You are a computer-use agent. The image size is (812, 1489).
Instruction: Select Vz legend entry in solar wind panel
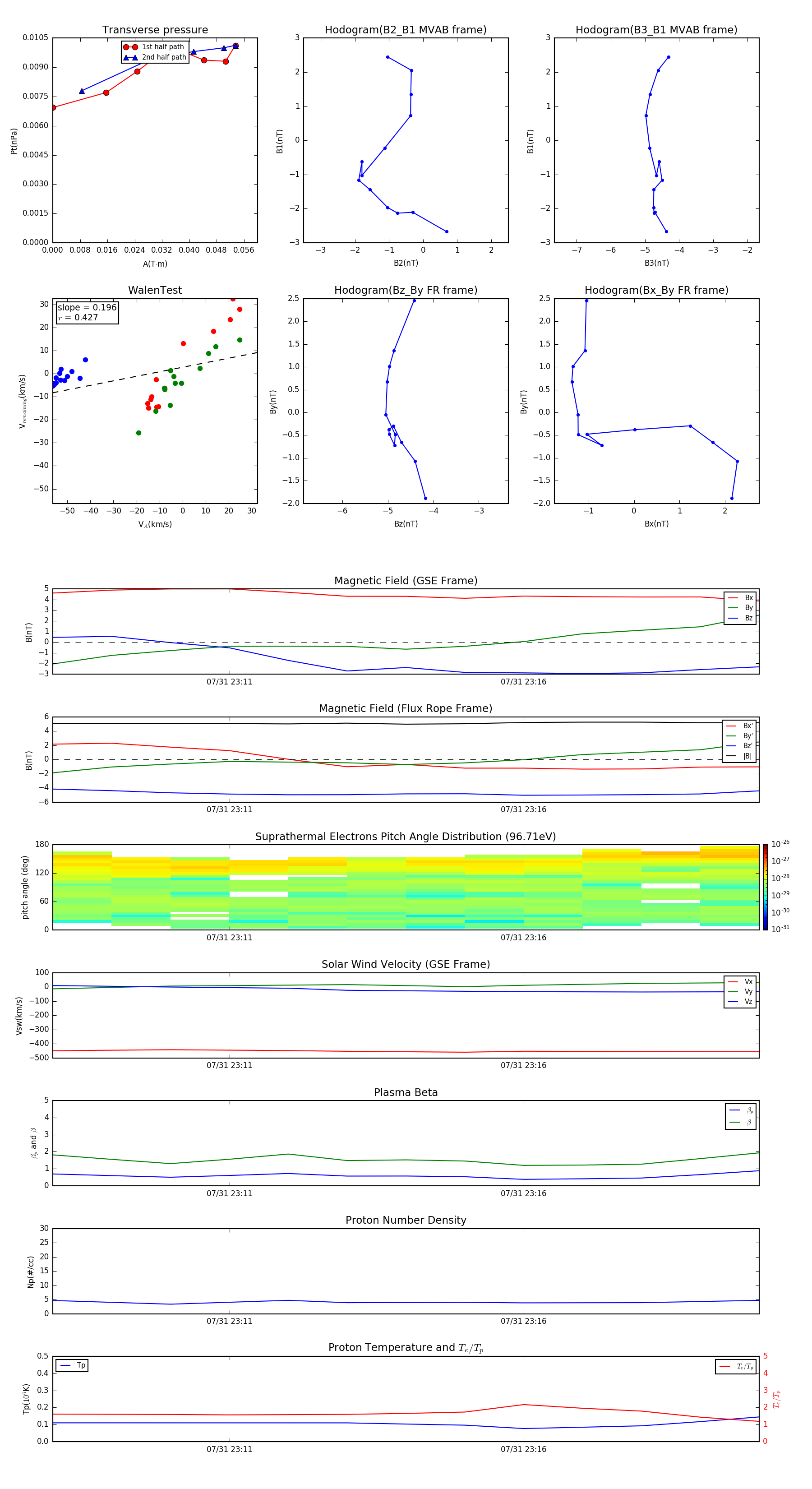[740, 1002]
